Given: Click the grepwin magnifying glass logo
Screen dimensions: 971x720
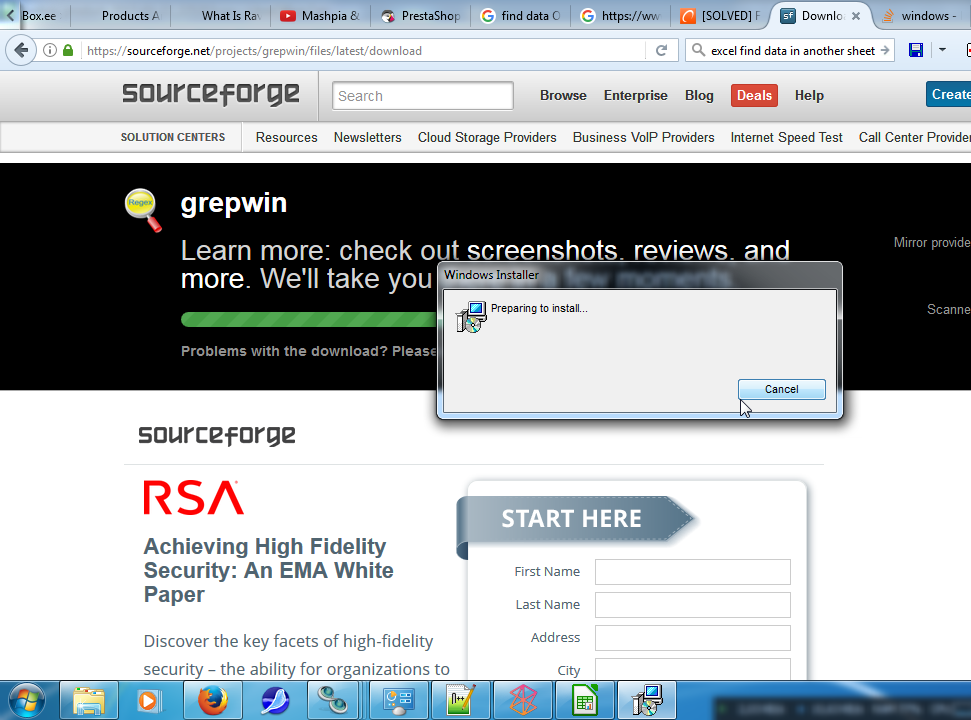Looking at the screenshot, I should click(x=144, y=210).
